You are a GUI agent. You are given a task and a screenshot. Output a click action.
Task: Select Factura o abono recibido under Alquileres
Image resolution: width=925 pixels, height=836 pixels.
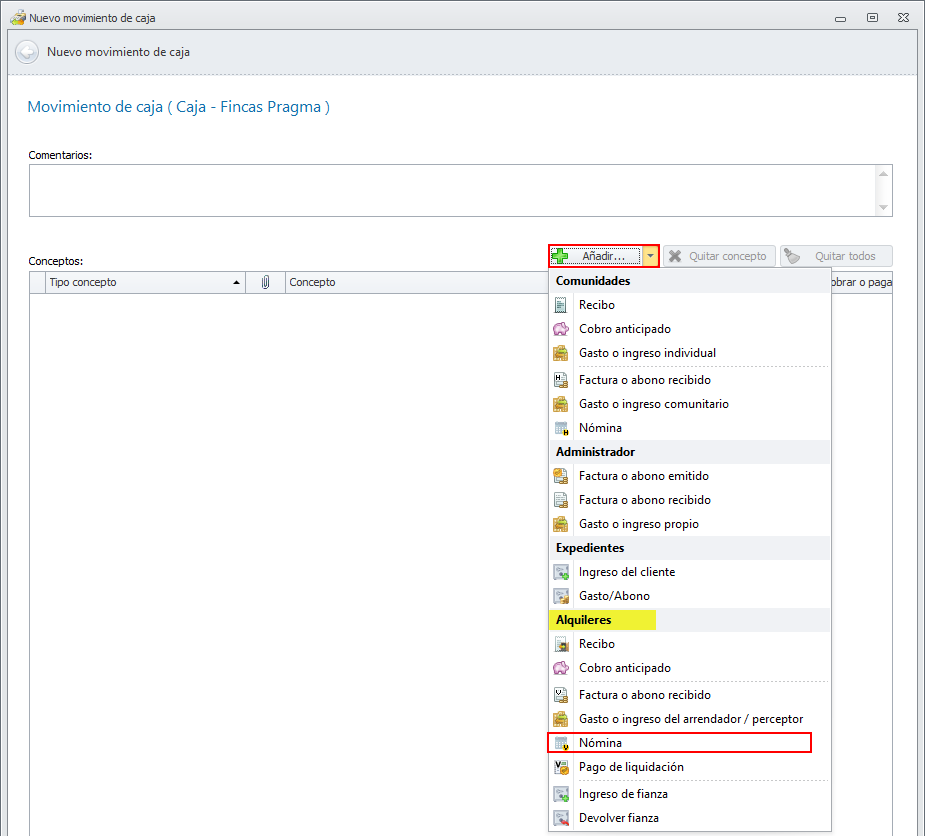[x=690, y=695]
